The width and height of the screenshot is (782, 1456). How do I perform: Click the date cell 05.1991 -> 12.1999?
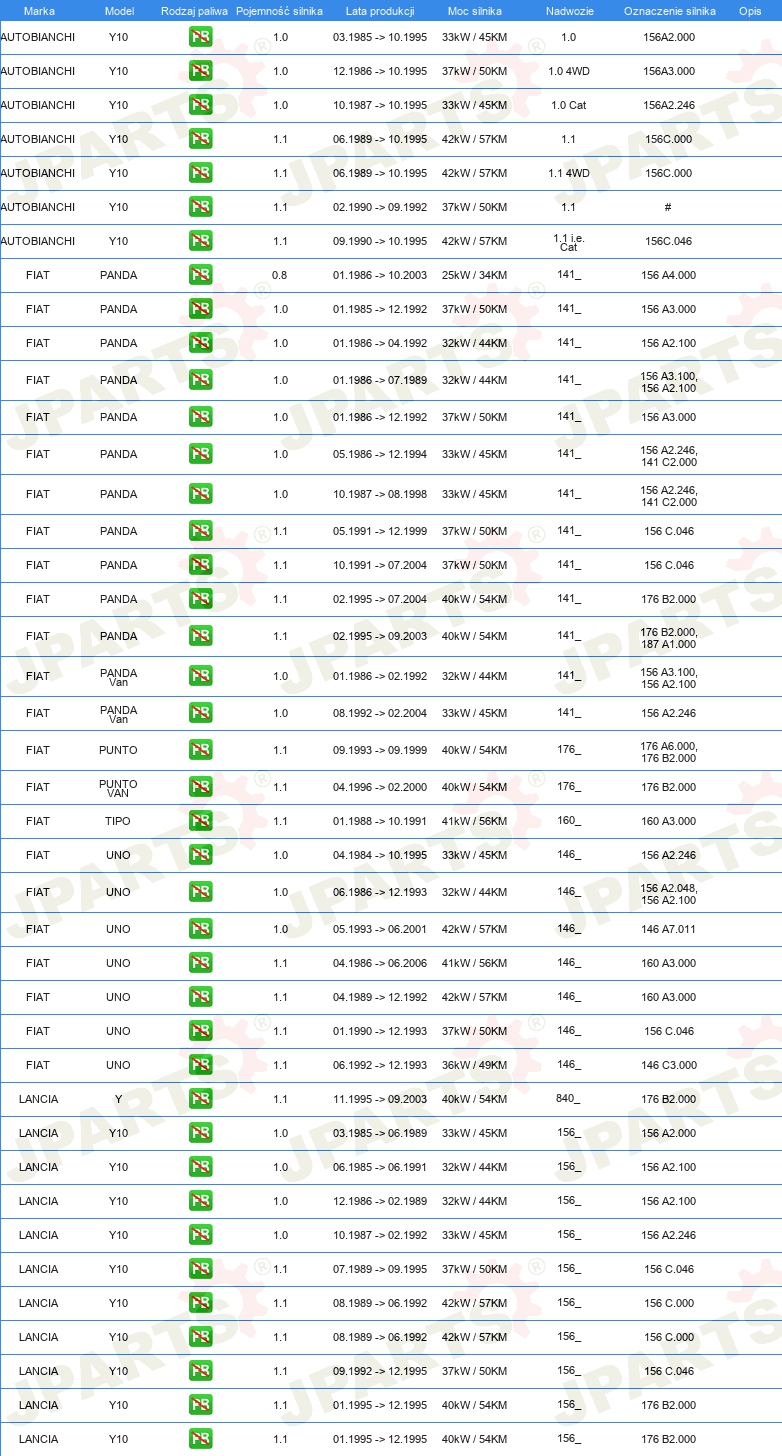pyautogui.click(x=380, y=531)
